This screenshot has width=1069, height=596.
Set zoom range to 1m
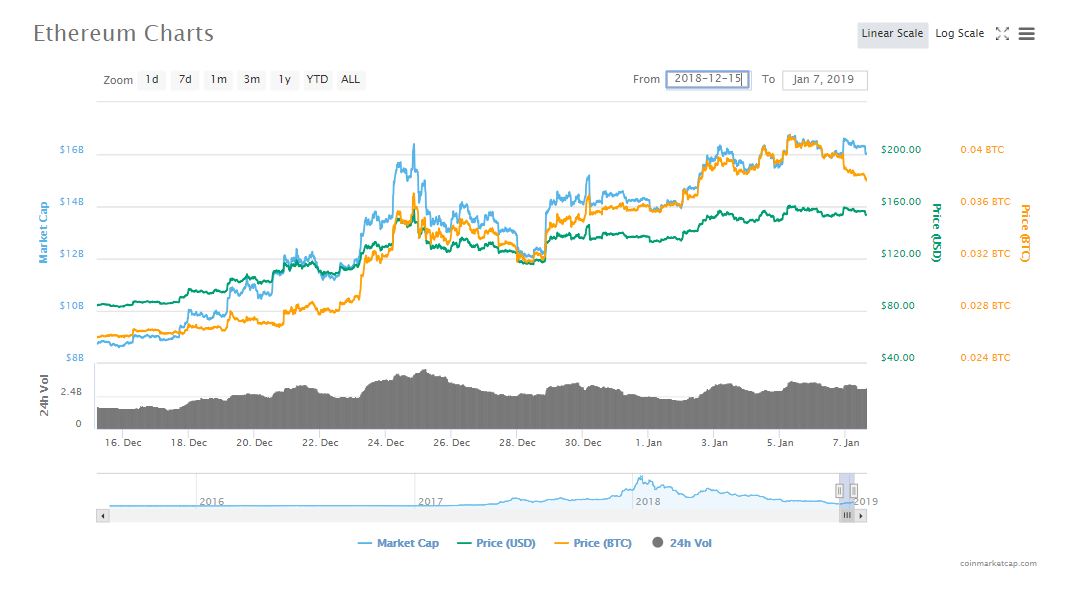218,80
